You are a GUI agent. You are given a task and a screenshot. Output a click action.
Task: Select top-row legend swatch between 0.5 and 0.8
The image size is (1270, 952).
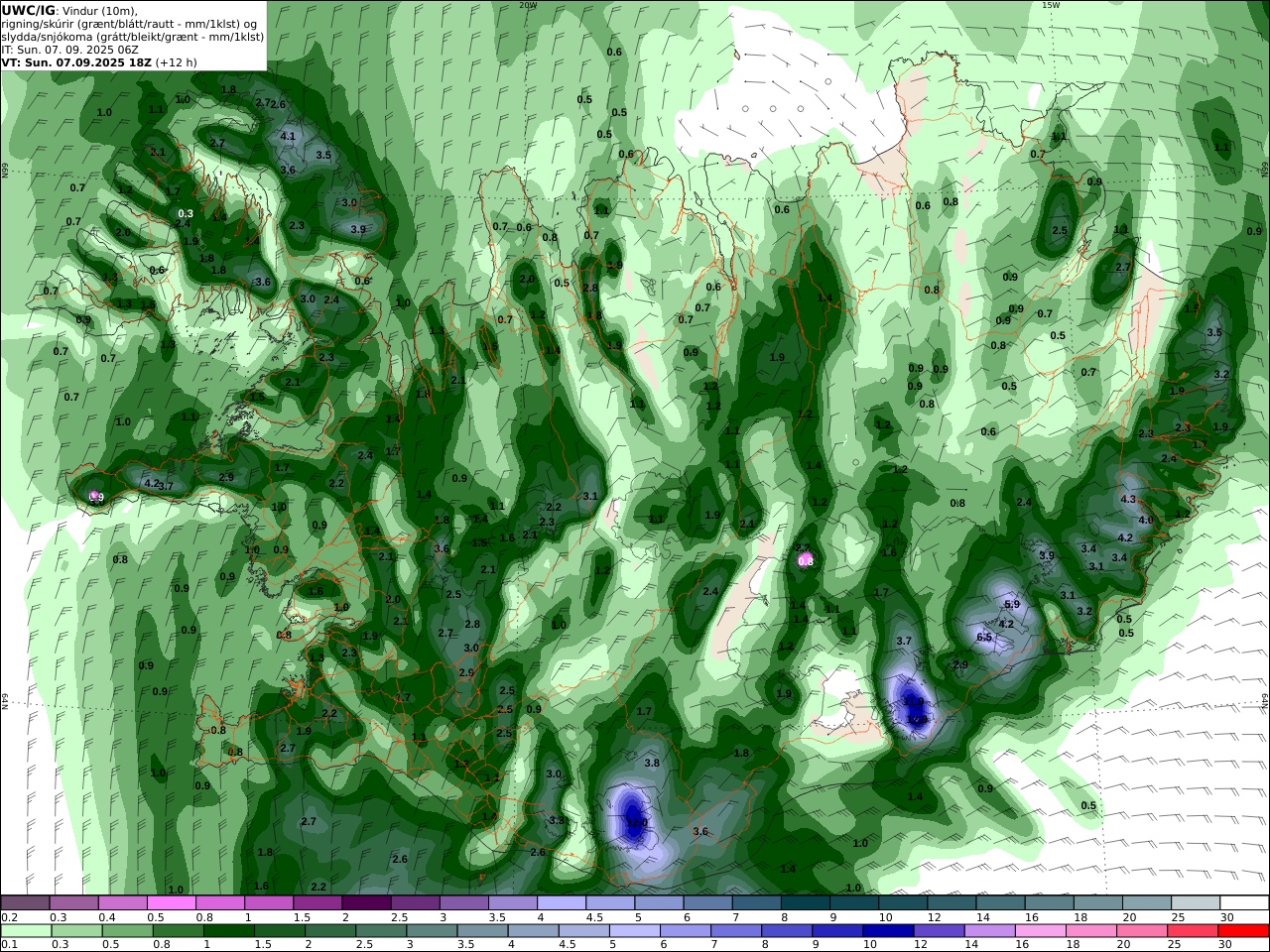coord(171,902)
